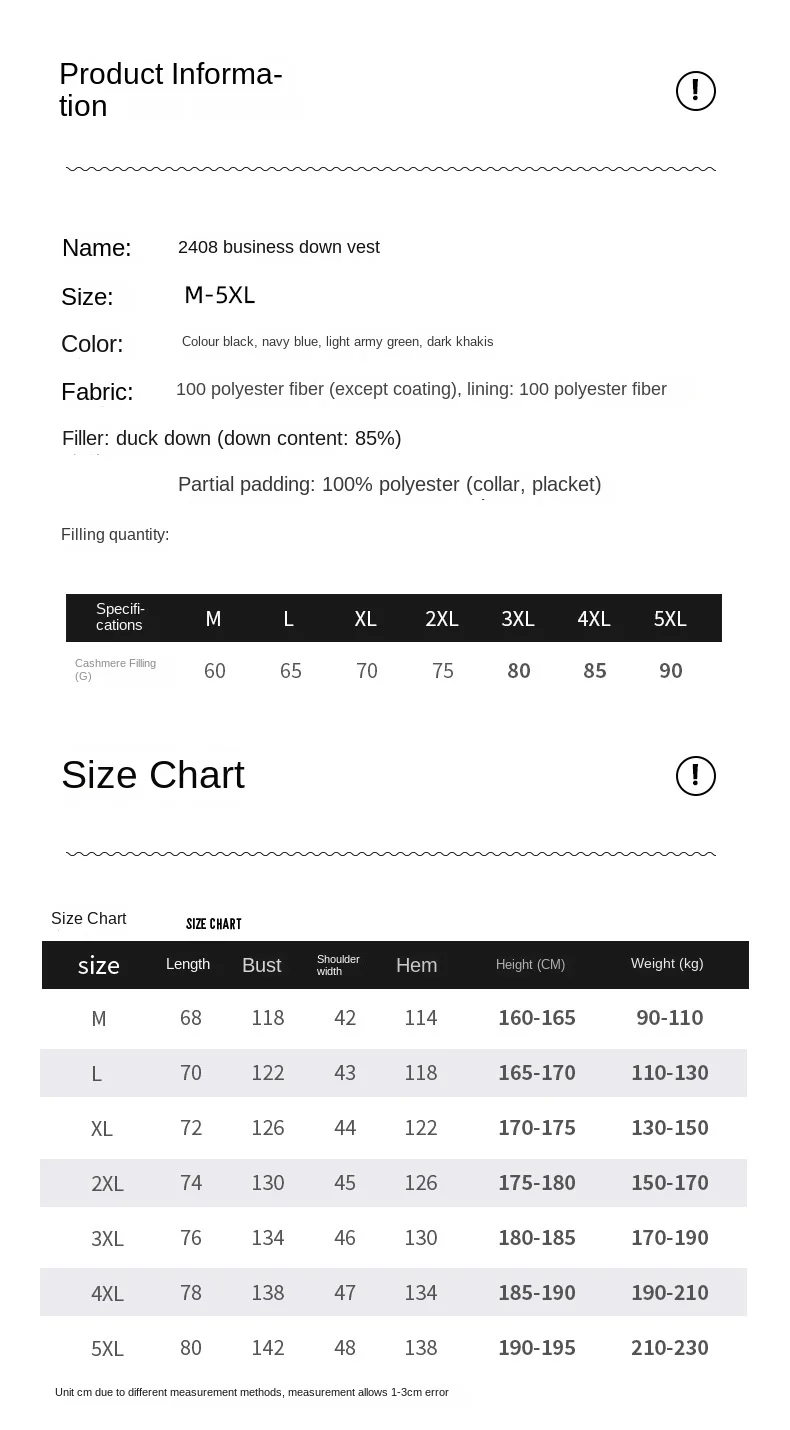Select the Weight (kg) column header

coord(667,964)
